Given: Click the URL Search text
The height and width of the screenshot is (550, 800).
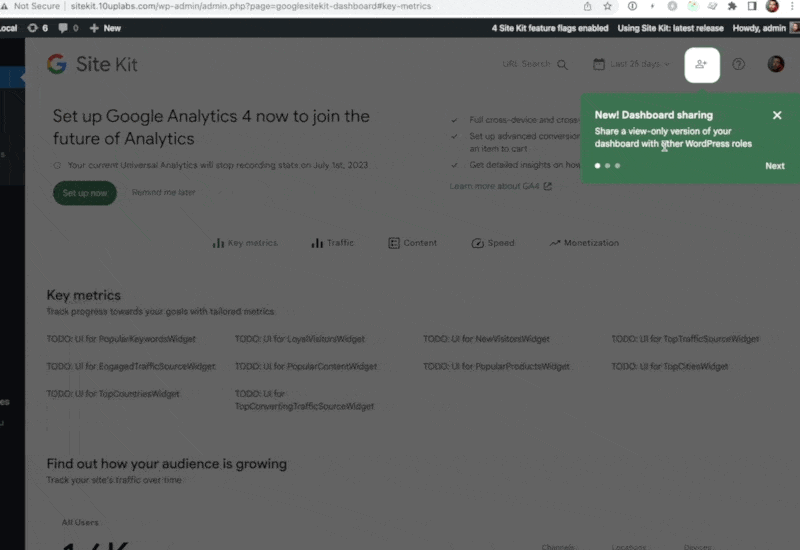Looking at the screenshot, I should pyautogui.click(x=526, y=64).
